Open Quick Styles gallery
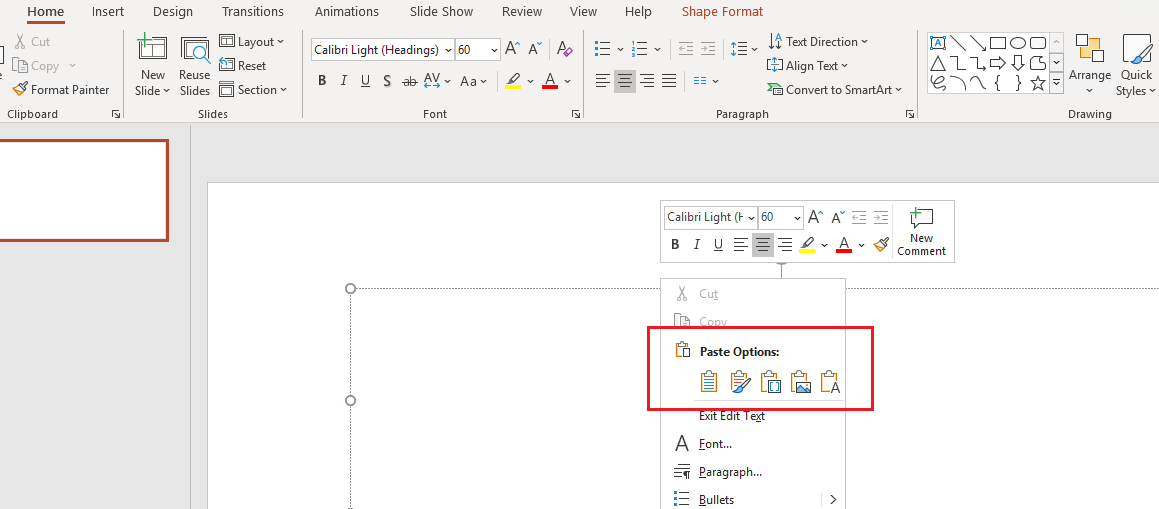The width and height of the screenshot is (1159, 509). pos(1135,66)
